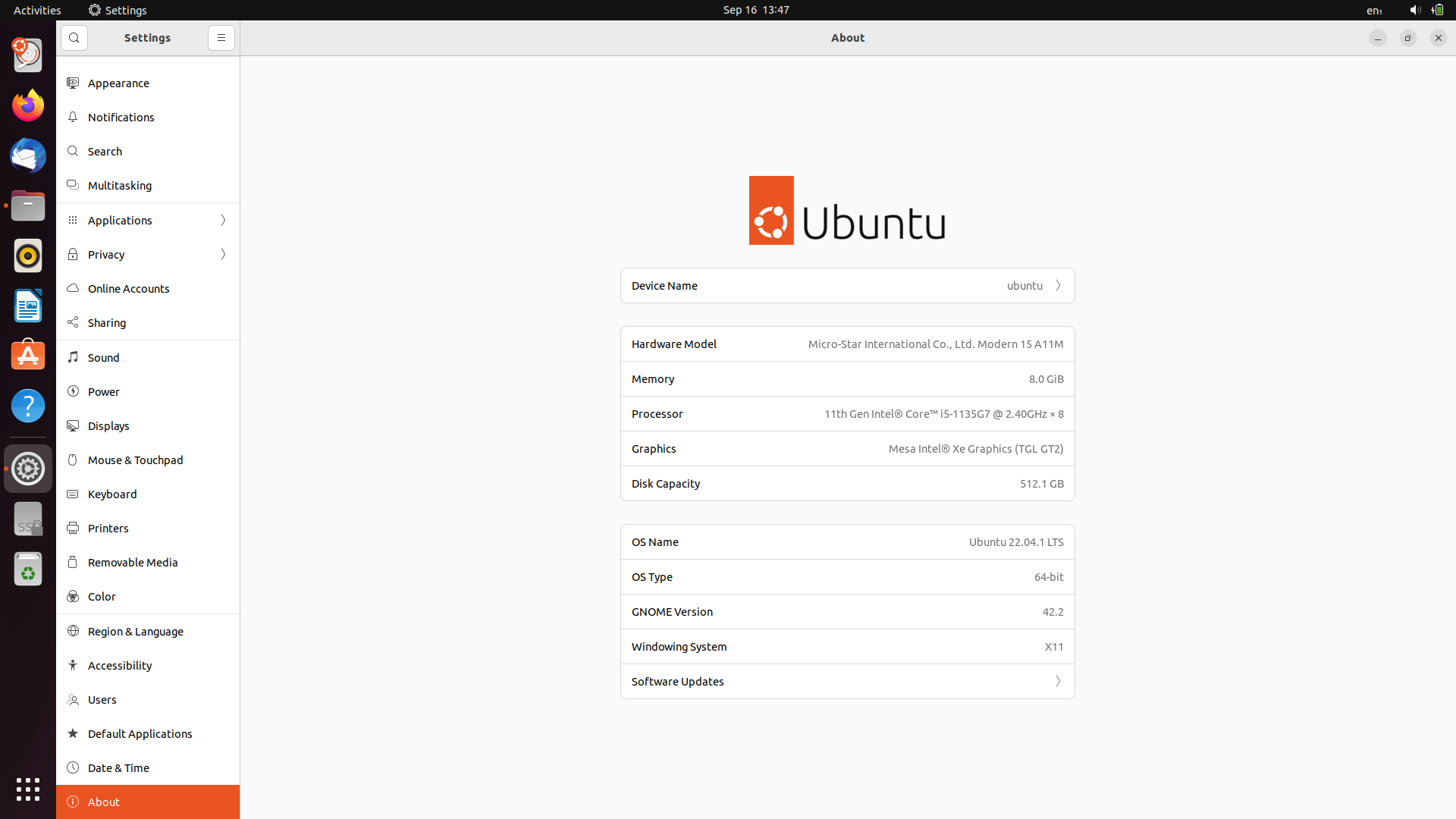Screen dimensions: 1456x819
Task: Open the Settings search button
Action: click(74, 38)
